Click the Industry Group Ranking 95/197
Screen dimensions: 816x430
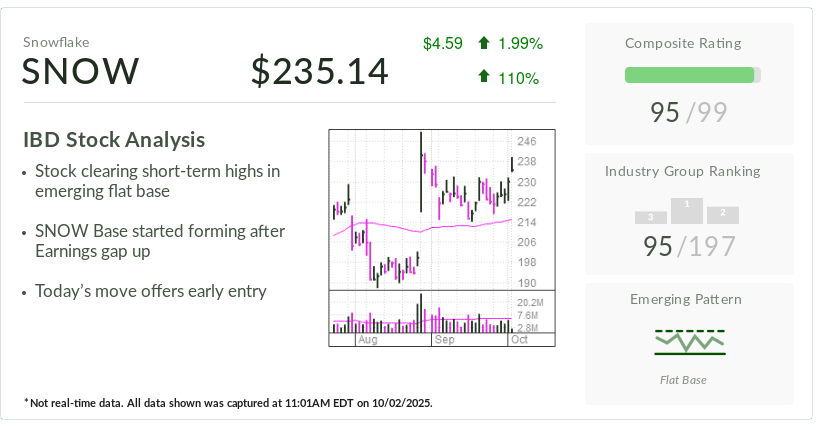(x=689, y=246)
